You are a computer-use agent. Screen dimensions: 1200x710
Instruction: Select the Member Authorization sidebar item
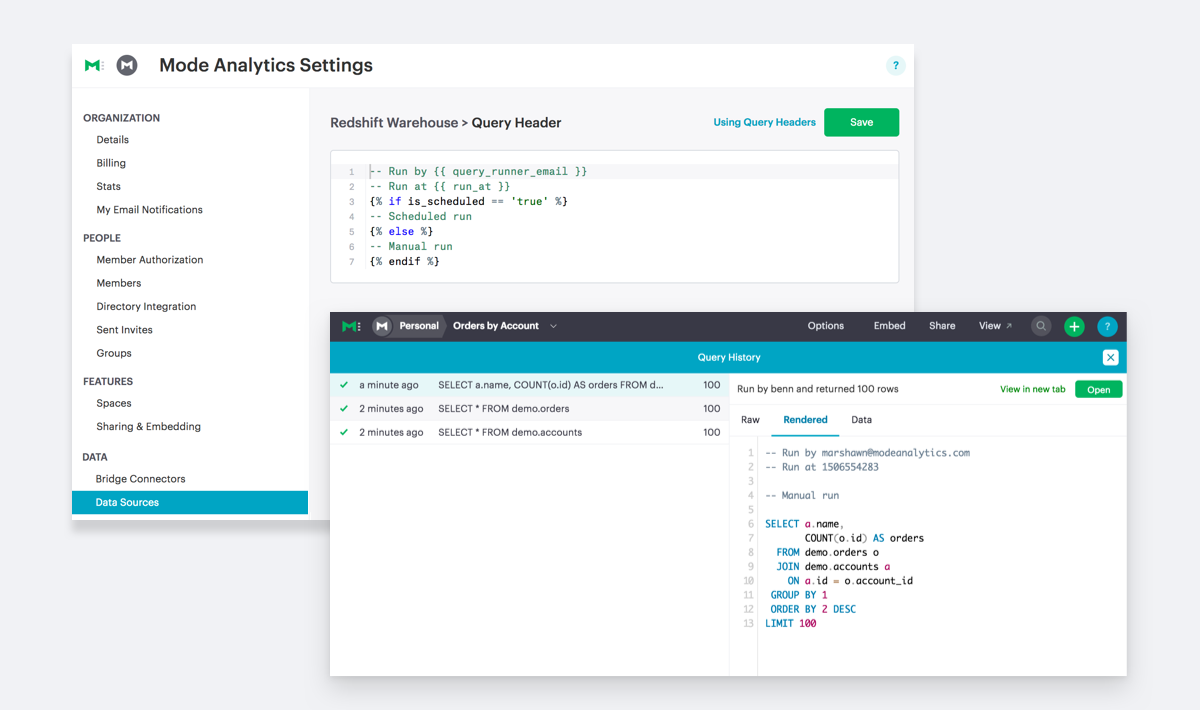(x=149, y=259)
